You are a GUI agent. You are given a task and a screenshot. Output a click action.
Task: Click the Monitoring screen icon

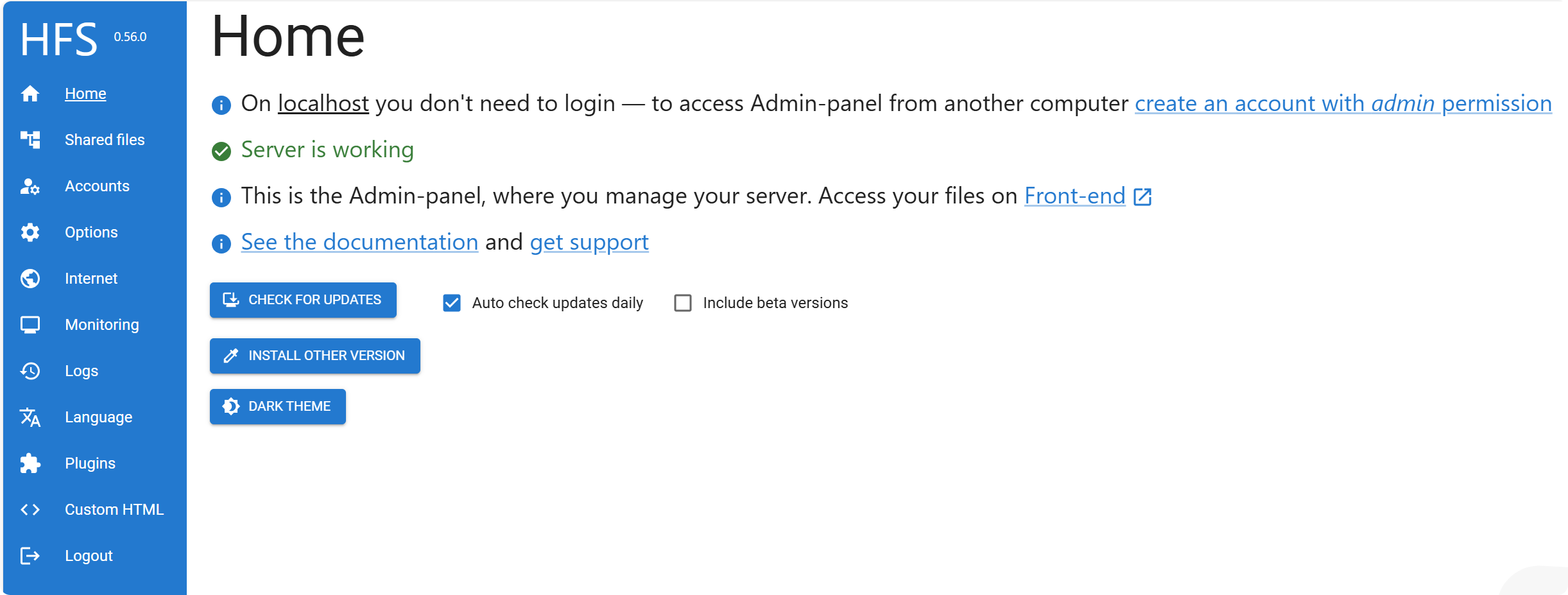(x=30, y=325)
